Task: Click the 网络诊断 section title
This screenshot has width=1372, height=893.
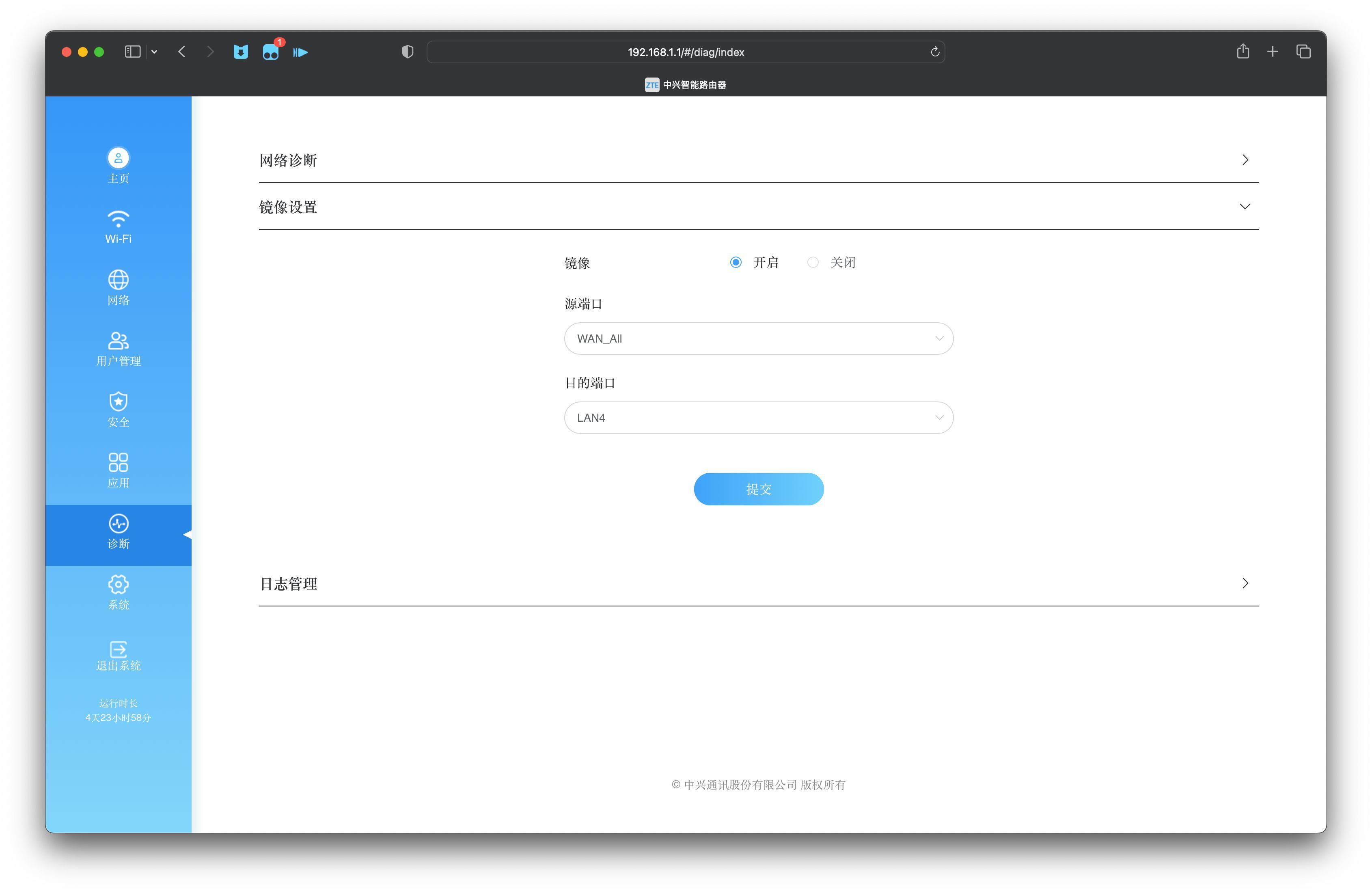Action: (288, 160)
